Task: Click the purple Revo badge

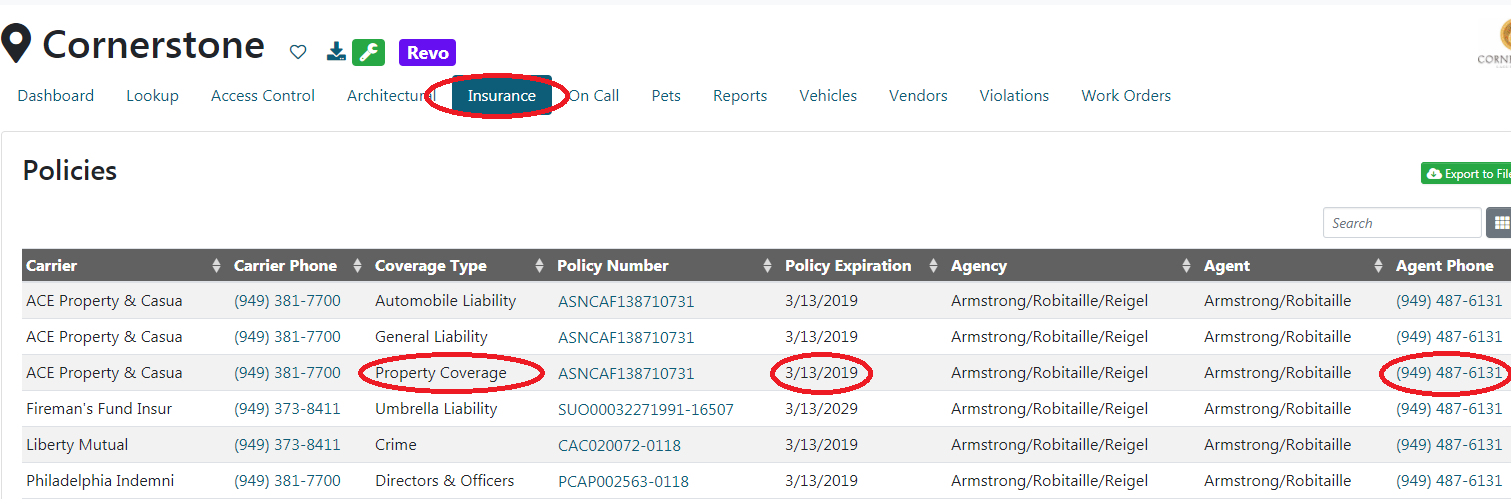Action: pyautogui.click(x=427, y=53)
